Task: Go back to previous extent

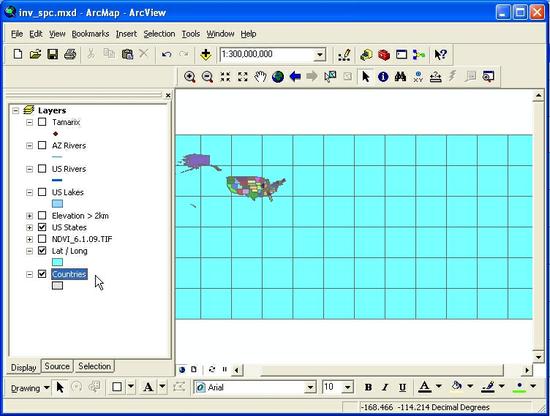Action: [295, 76]
